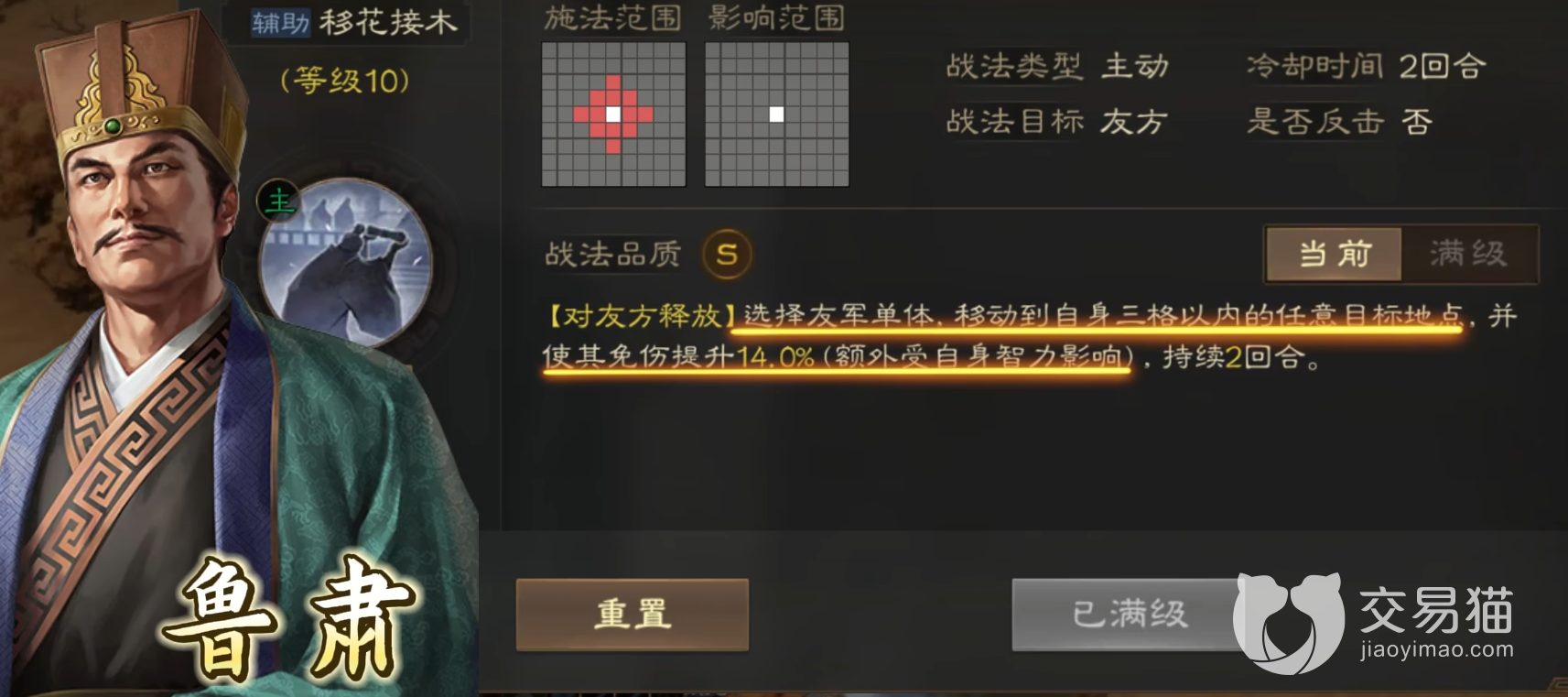Image resolution: width=1568 pixels, height=697 pixels.
Task: Click the 等级10 level label
Action: click(345, 81)
